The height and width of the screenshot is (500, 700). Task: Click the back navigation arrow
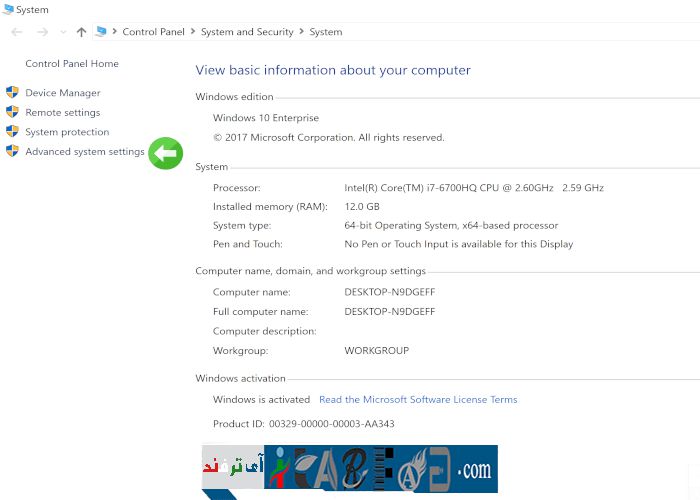click(x=17, y=32)
